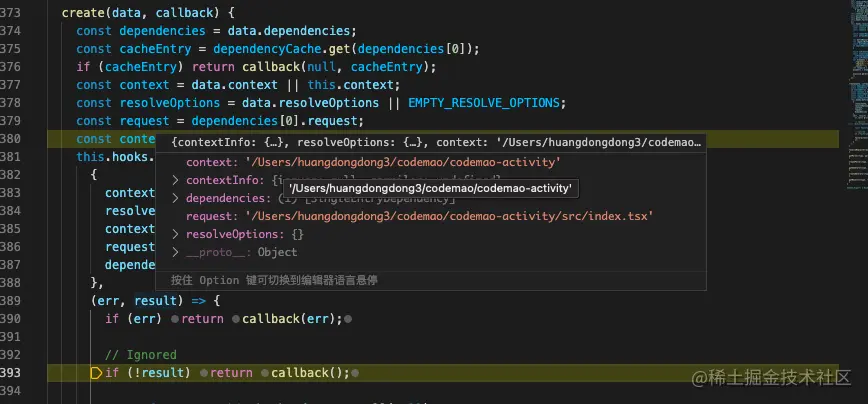Click data.resolveOptions on line 378
The width and height of the screenshot is (868, 404).
pyautogui.click(x=310, y=103)
